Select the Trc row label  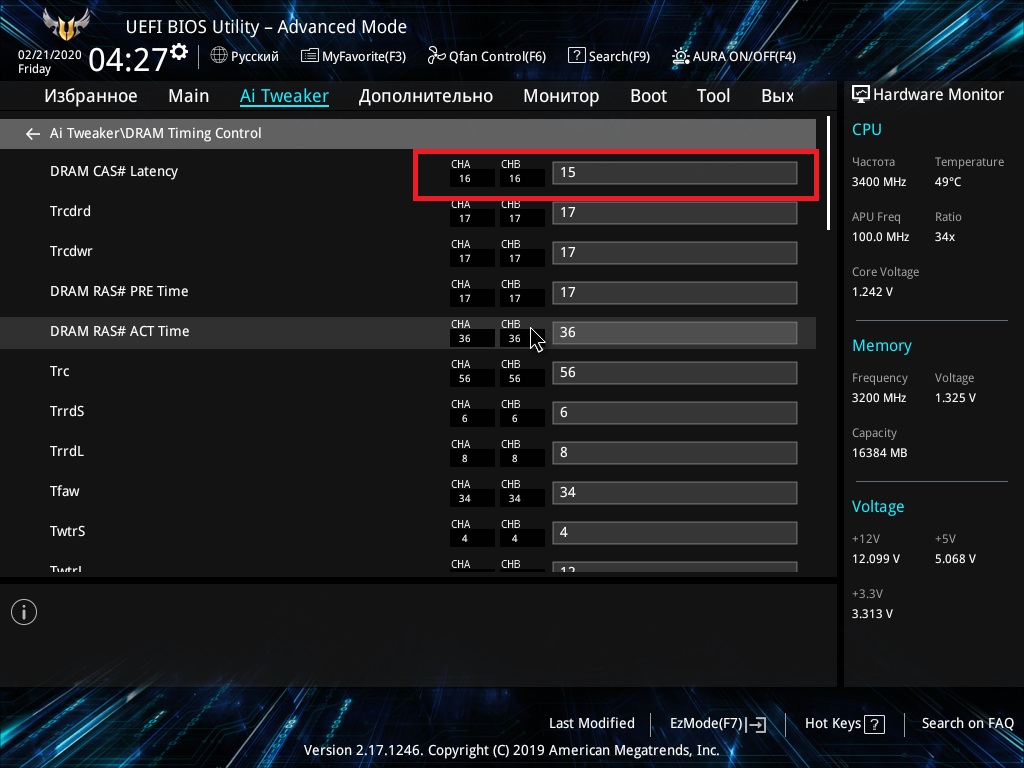pyautogui.click(x=59, y=372)
